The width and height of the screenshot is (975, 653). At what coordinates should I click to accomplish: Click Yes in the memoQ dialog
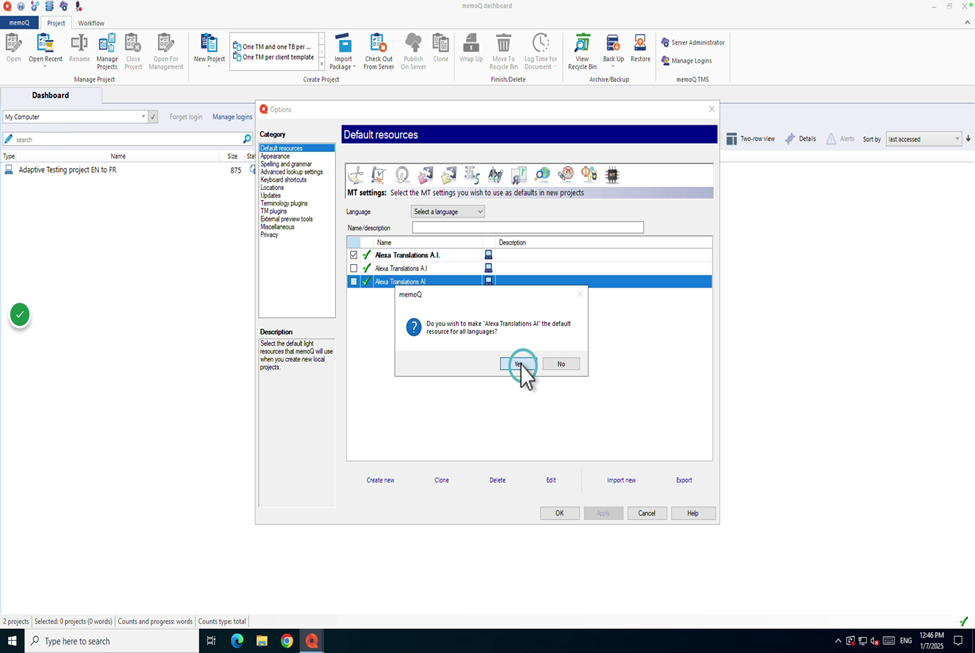(x=519, y=364)
